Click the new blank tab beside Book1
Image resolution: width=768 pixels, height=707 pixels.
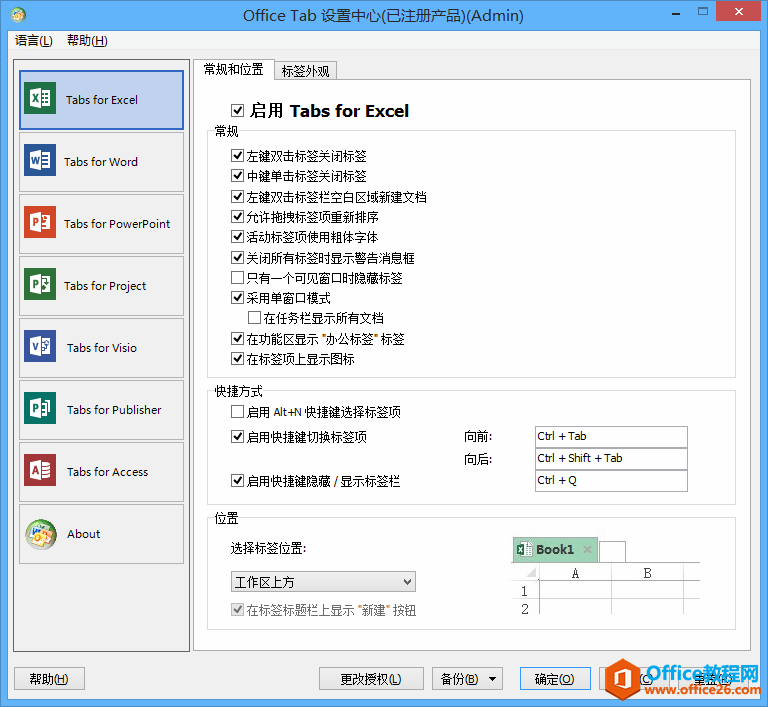(612, 552)
